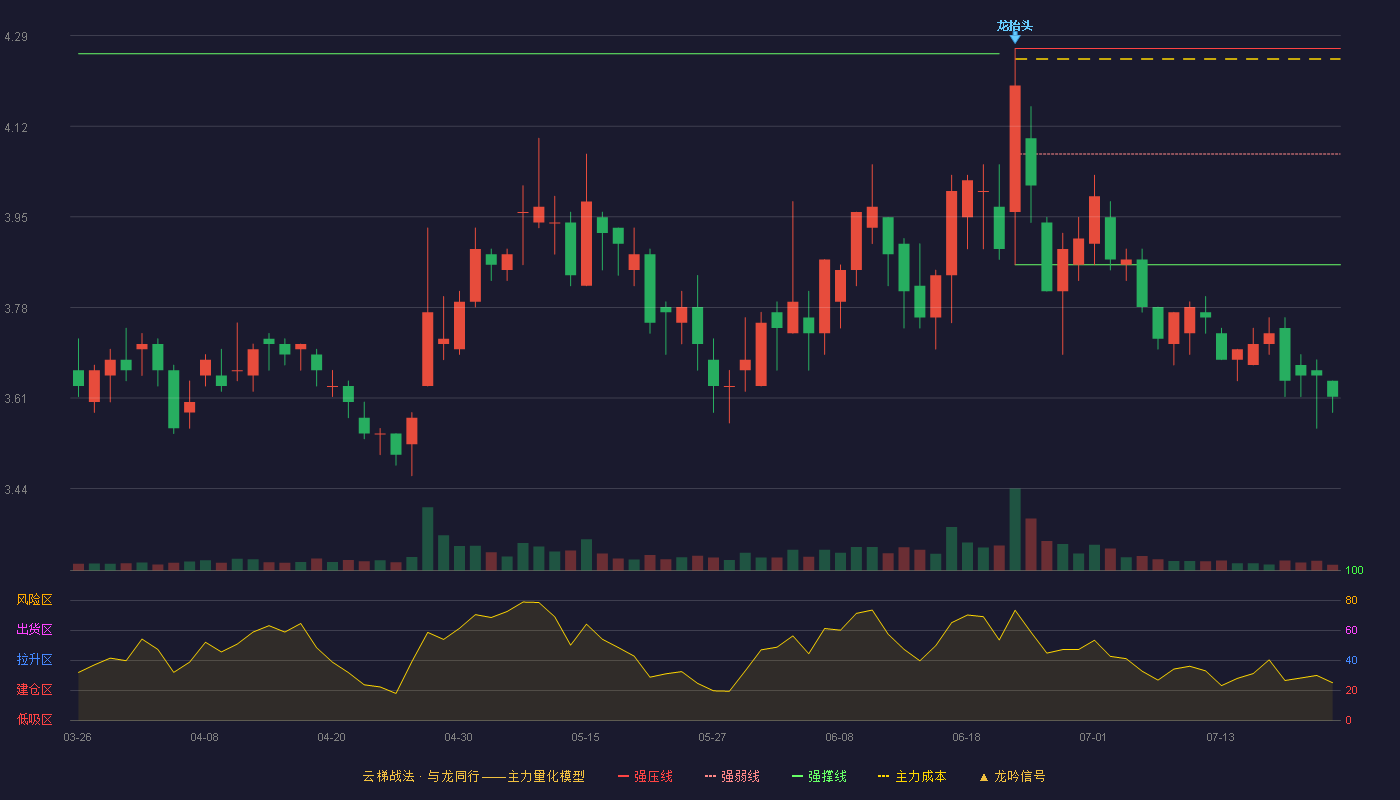This screenshot has width=1400, height=800.
Task: Click the 3.61 price axis label
Action: tap(16, 399)
